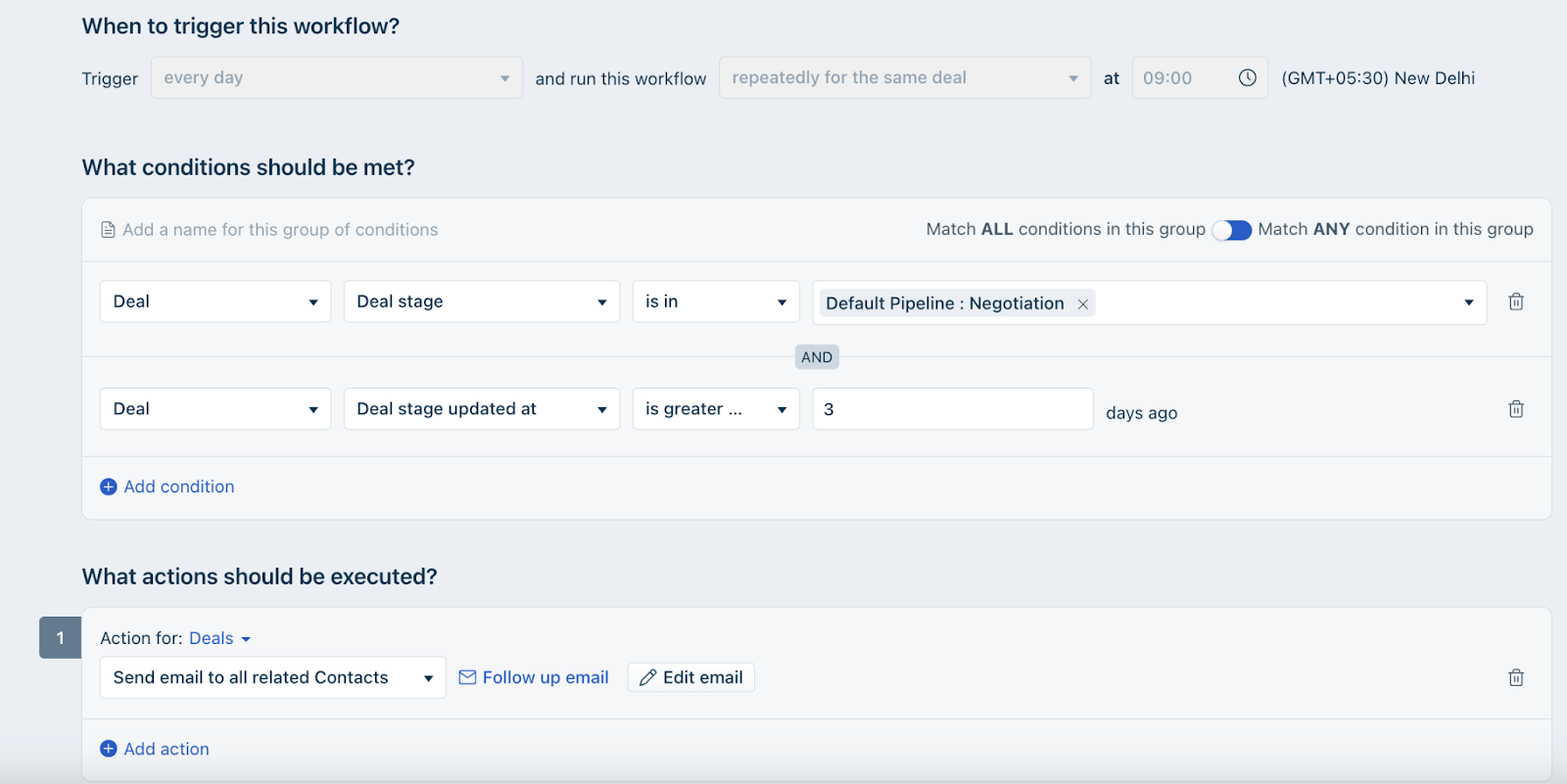Expand the Deal stage field dropdown
1567x784 pixels.
tap(482, 301)
